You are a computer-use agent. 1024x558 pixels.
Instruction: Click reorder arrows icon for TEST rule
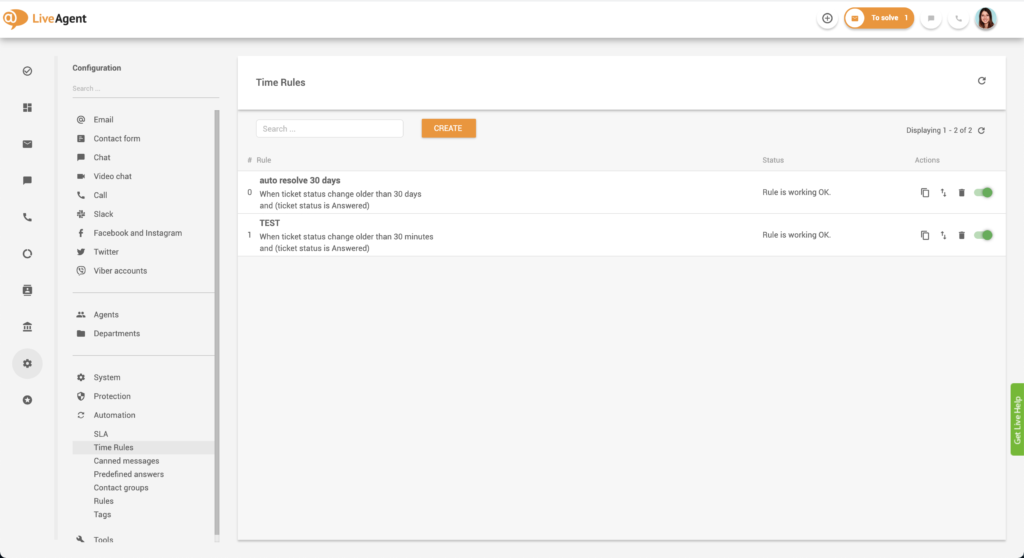tap(943, 236)
